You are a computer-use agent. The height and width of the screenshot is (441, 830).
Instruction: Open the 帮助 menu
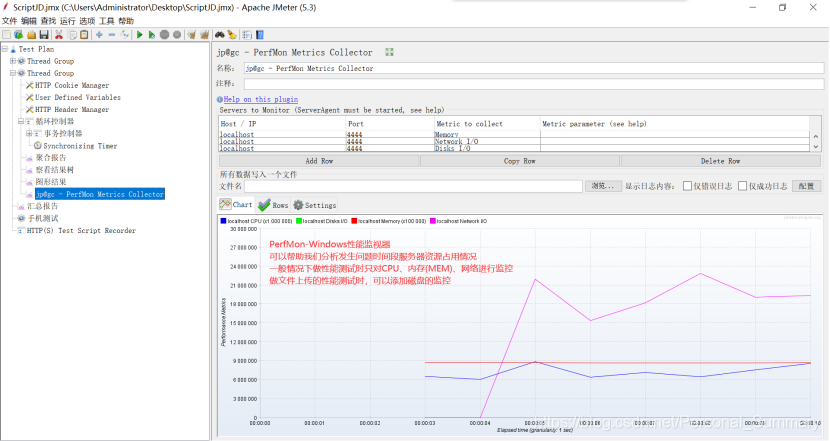[x=126, y=21]
